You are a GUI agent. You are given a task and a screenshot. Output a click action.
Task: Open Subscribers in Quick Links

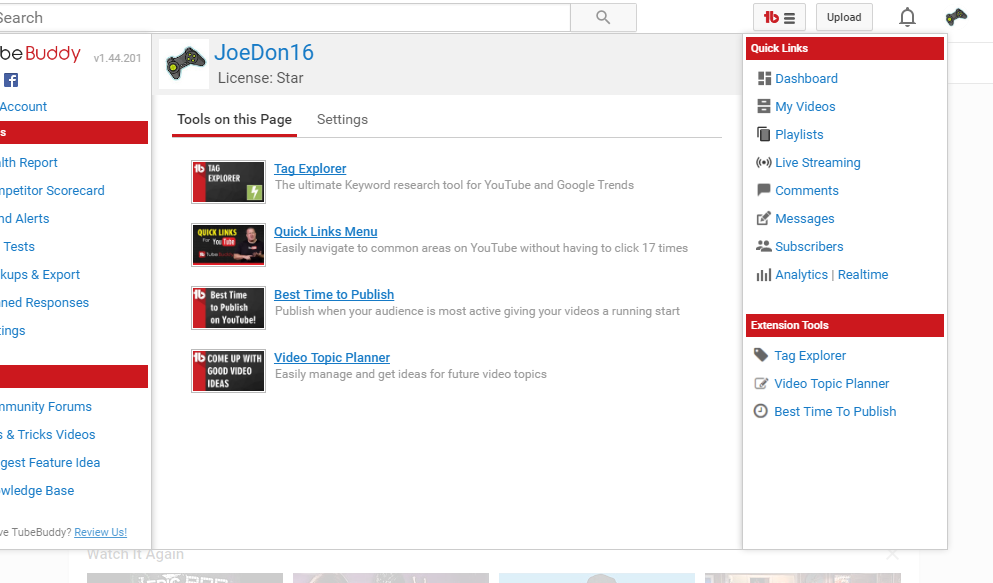pyautogui.click(x=809, y=246)
